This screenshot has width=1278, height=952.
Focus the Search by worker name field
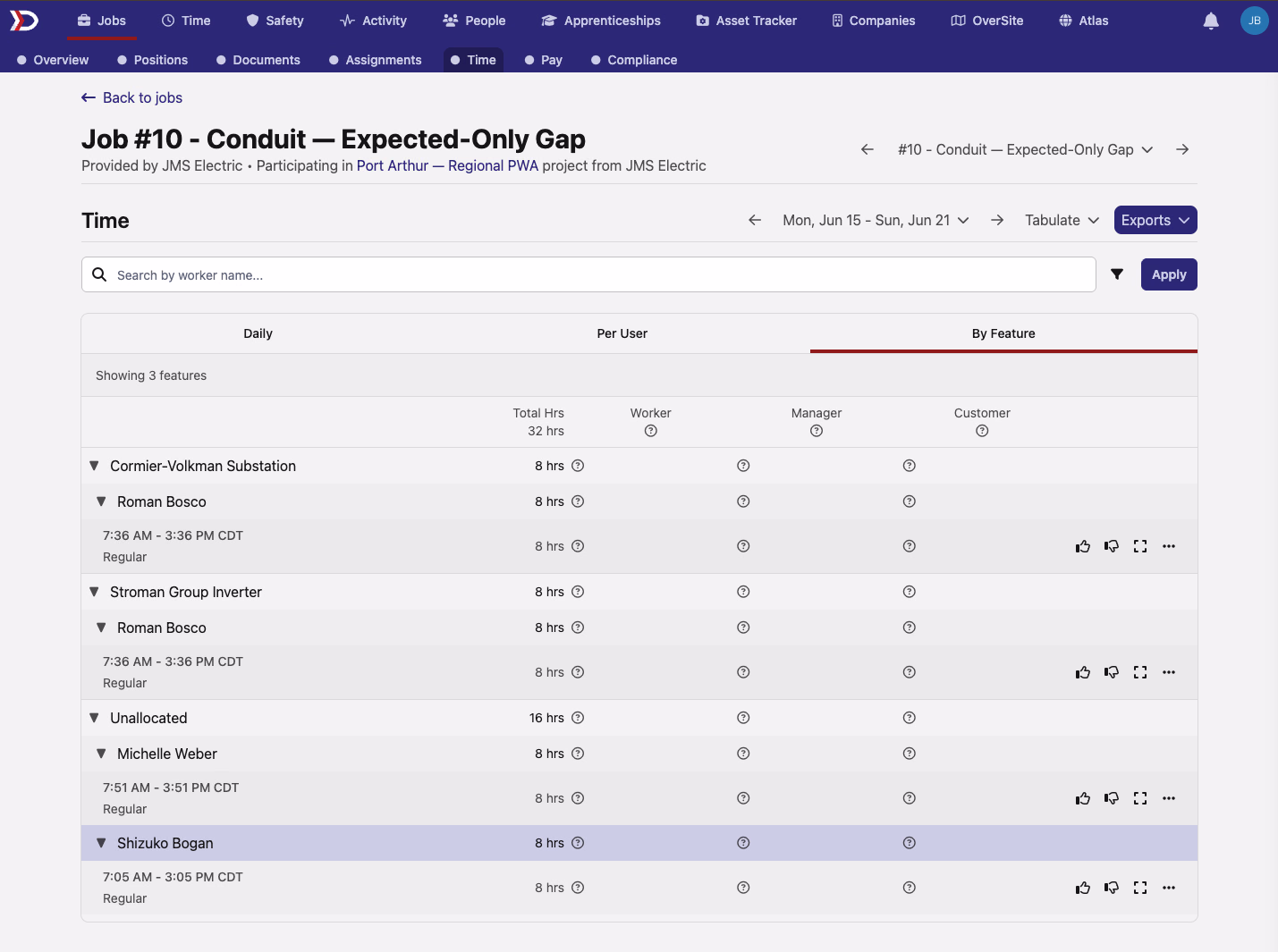pyautogui.click(x=588, y=274)
